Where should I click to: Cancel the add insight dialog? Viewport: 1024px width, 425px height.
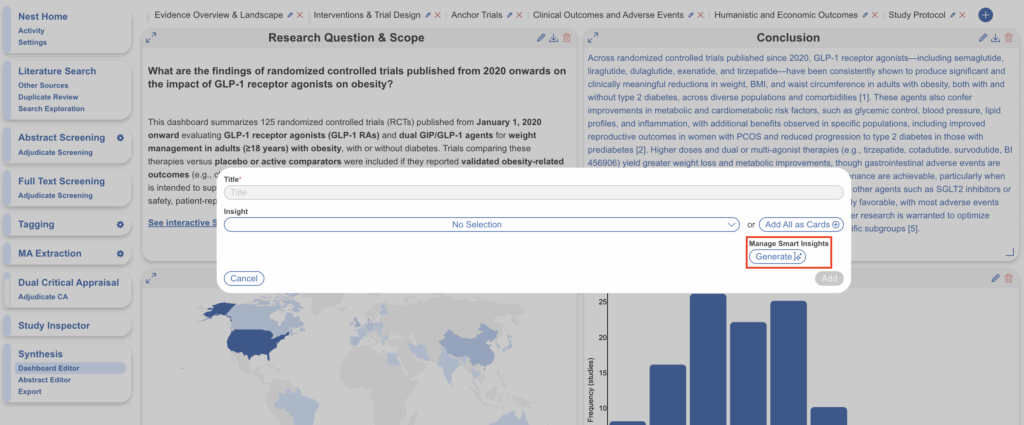[244, 278]
